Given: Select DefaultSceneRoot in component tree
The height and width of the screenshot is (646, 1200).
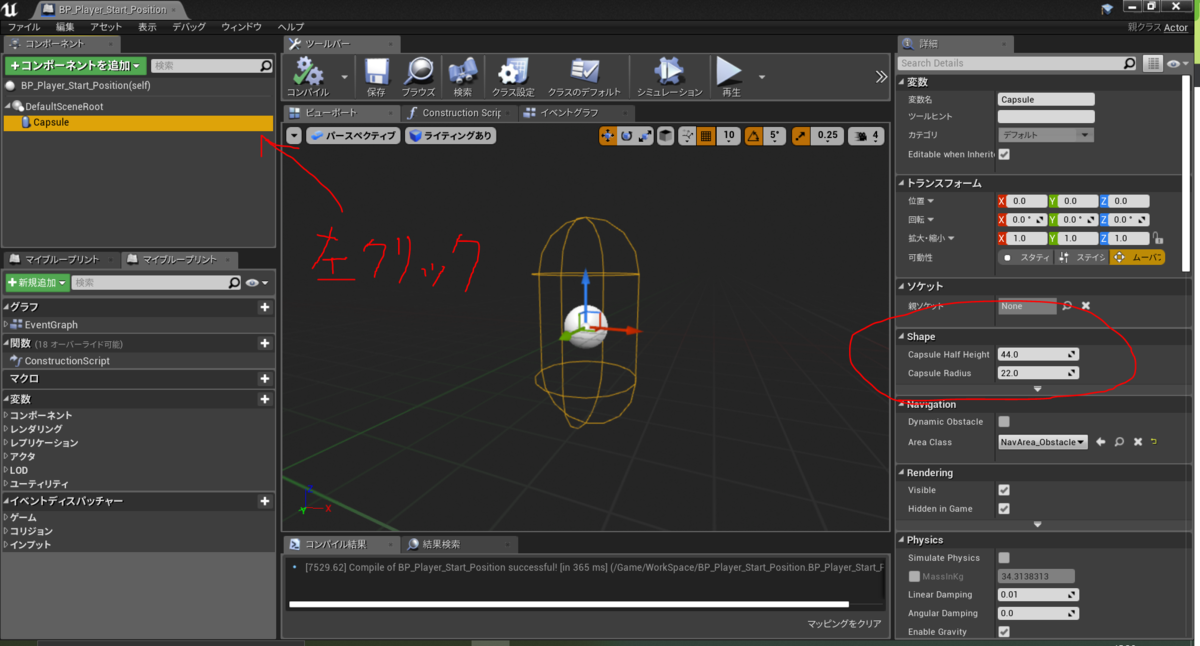Looking at the screenshot, I should (x=63, y=106).
